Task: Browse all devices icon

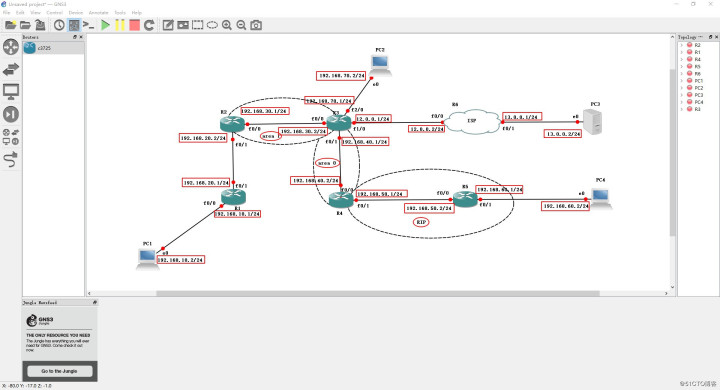Action: (11, 137)
